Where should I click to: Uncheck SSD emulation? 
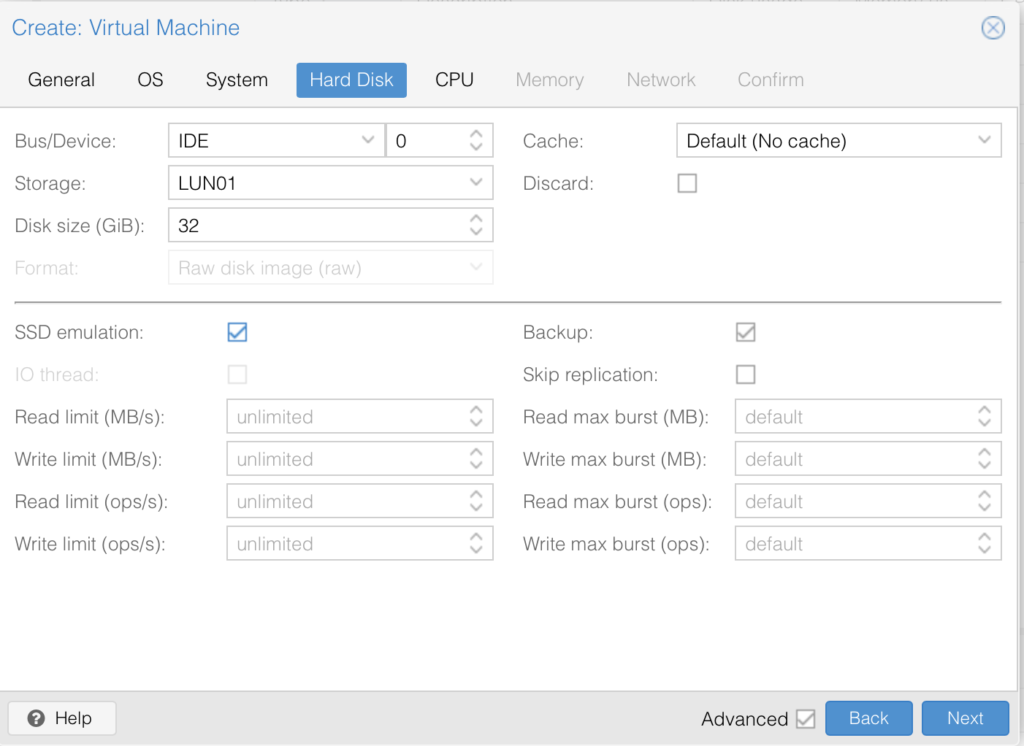[x=237, y=330]
